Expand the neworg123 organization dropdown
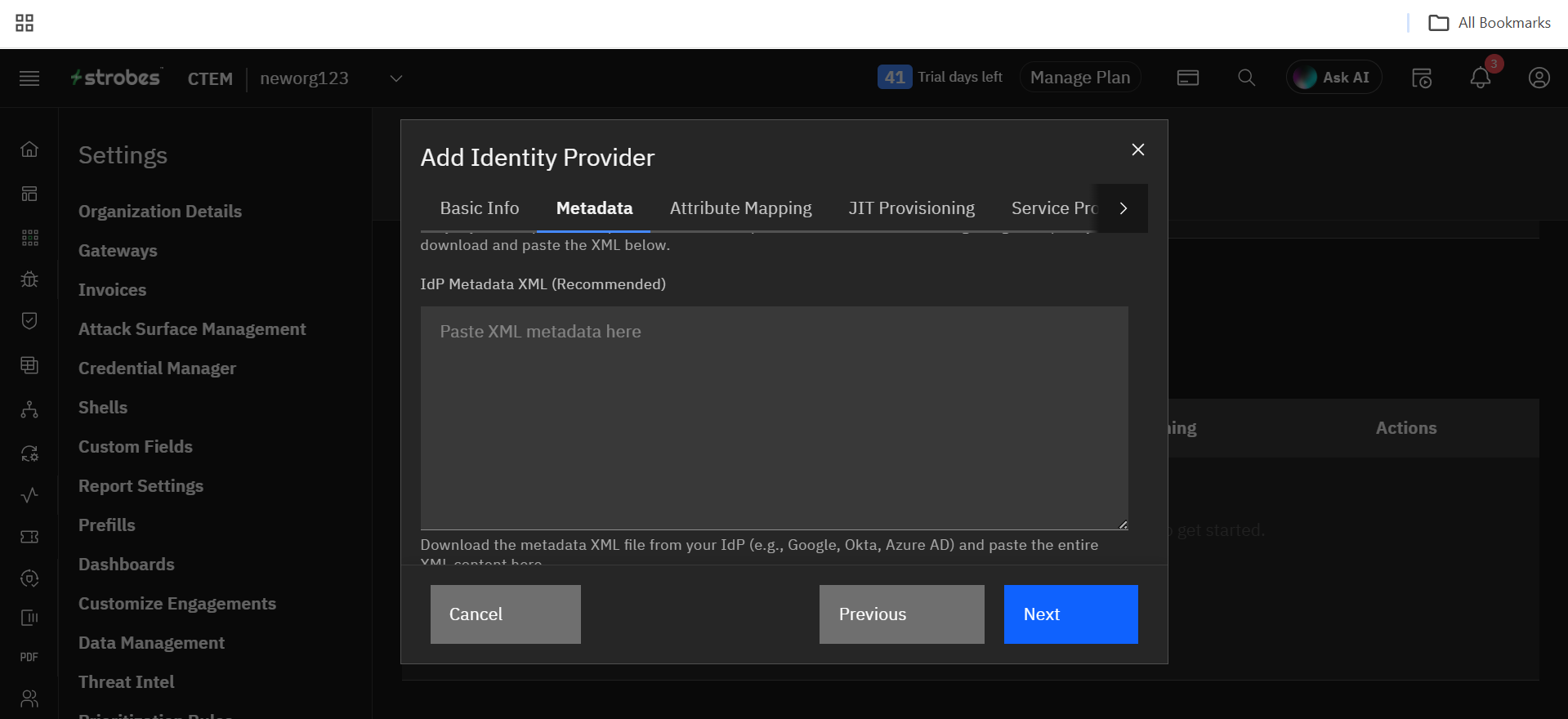This screenshot has height=719, width=1568. [396, 78]
